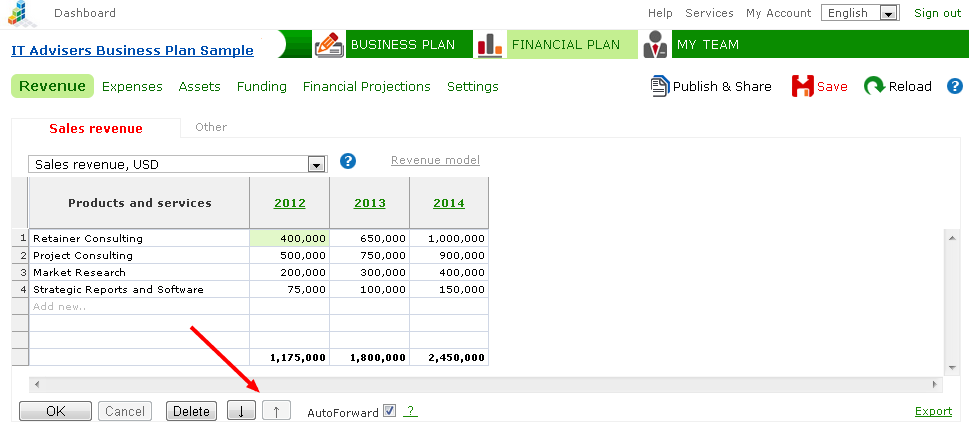Click the 1,800,000 total cell
This screenshot has width=969, height=435.
coord(369,357)
